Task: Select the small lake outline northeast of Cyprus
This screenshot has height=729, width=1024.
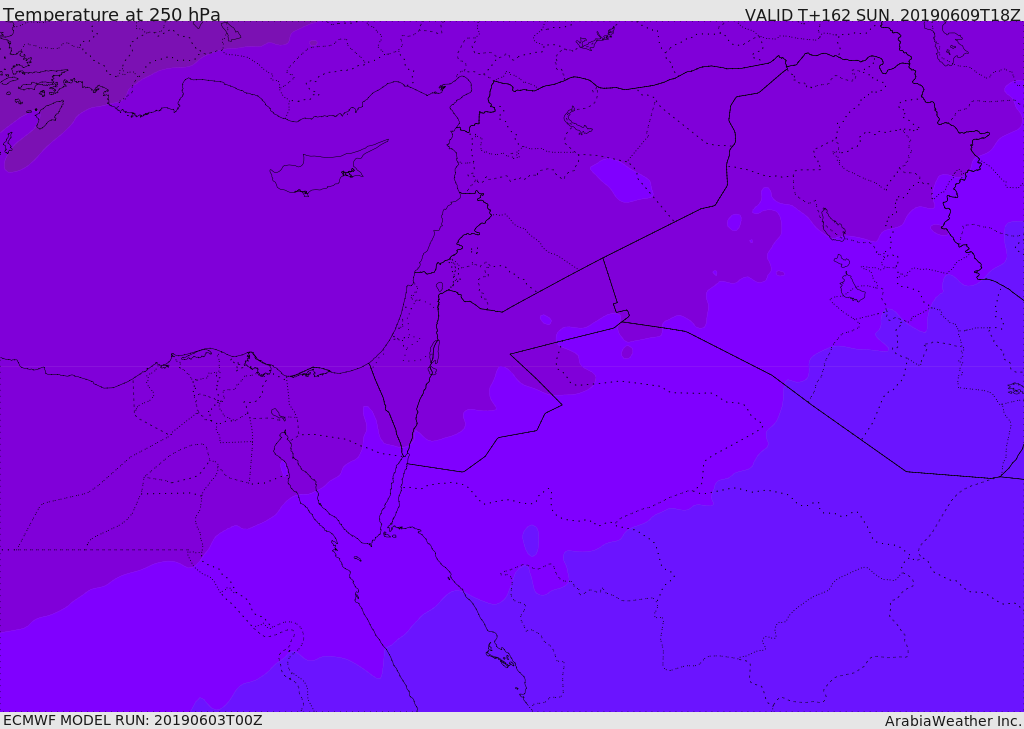Action: [578, 122]
